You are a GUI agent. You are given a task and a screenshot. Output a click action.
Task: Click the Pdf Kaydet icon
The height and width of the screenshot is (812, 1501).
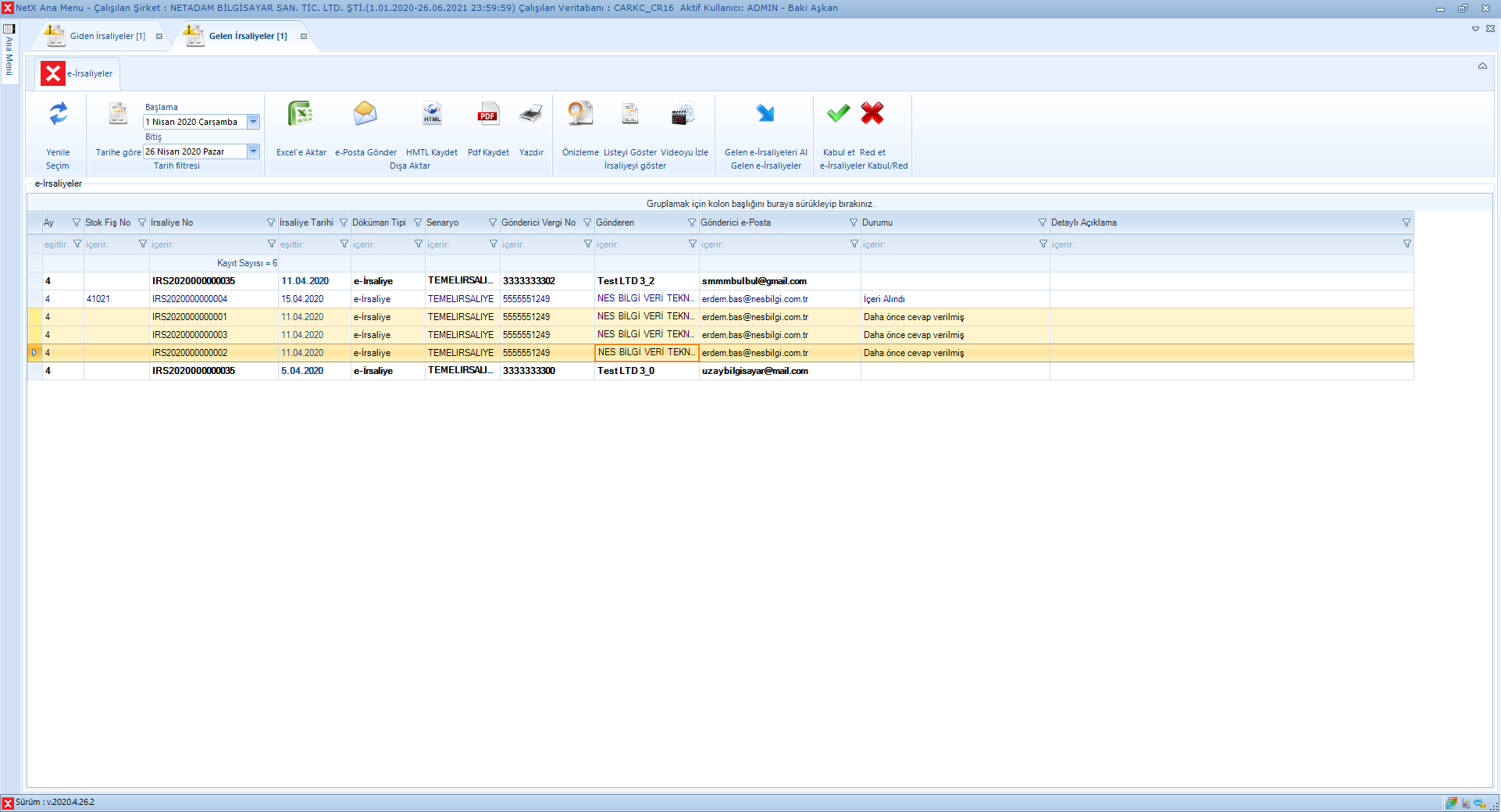488,115
